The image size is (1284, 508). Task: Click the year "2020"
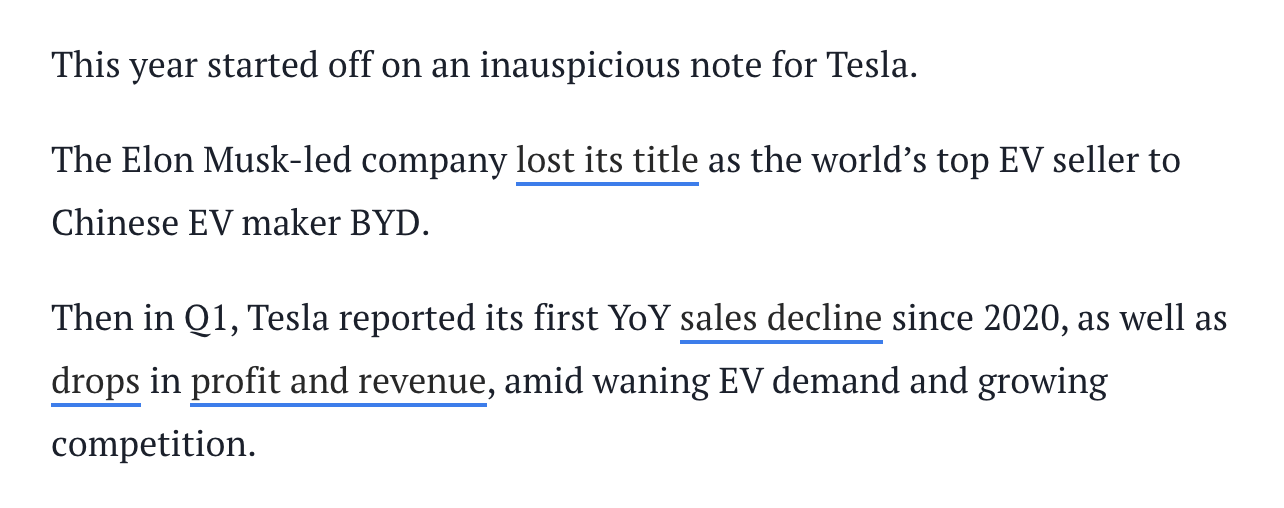pyautogui.click(x=1023, y=320)
